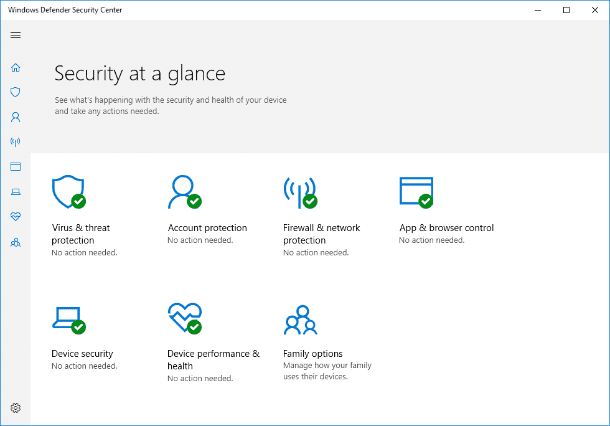This screenshot has height=426, width=610.
Task: Open the Account protection tile
Action: click(207, 209)
